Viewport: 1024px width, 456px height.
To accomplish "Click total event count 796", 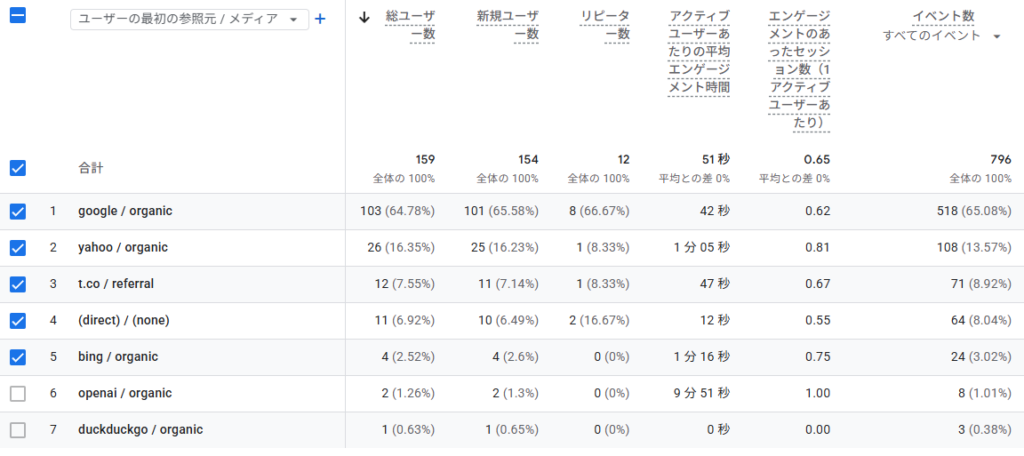I will click(1000, 159).
